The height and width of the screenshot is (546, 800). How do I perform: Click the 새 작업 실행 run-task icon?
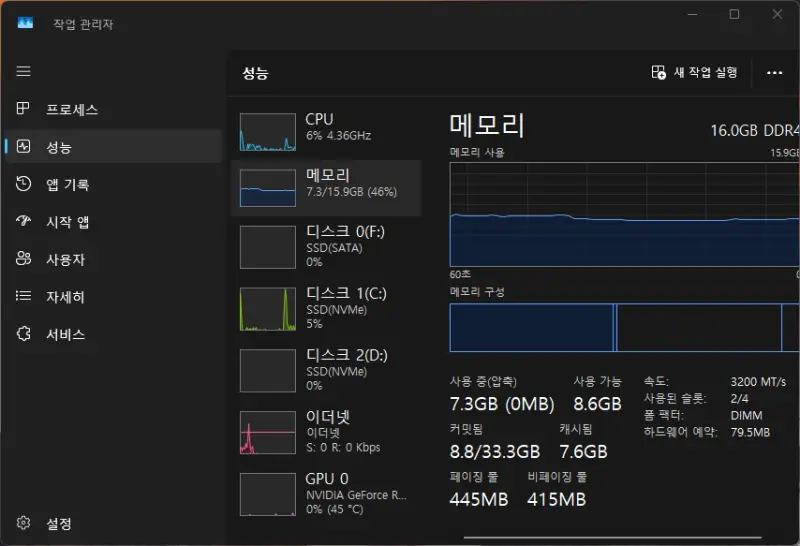pos(659,72)
